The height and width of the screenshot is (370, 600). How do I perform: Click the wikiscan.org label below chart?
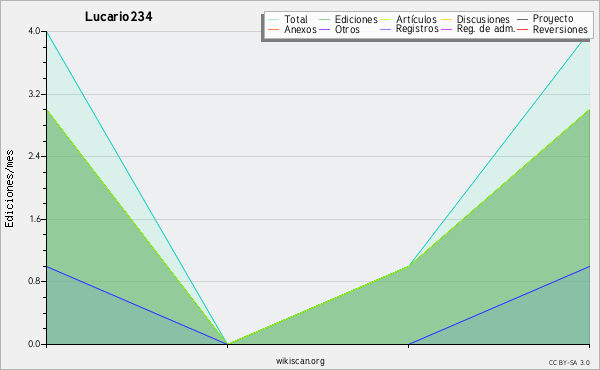(x=300, y=361)
